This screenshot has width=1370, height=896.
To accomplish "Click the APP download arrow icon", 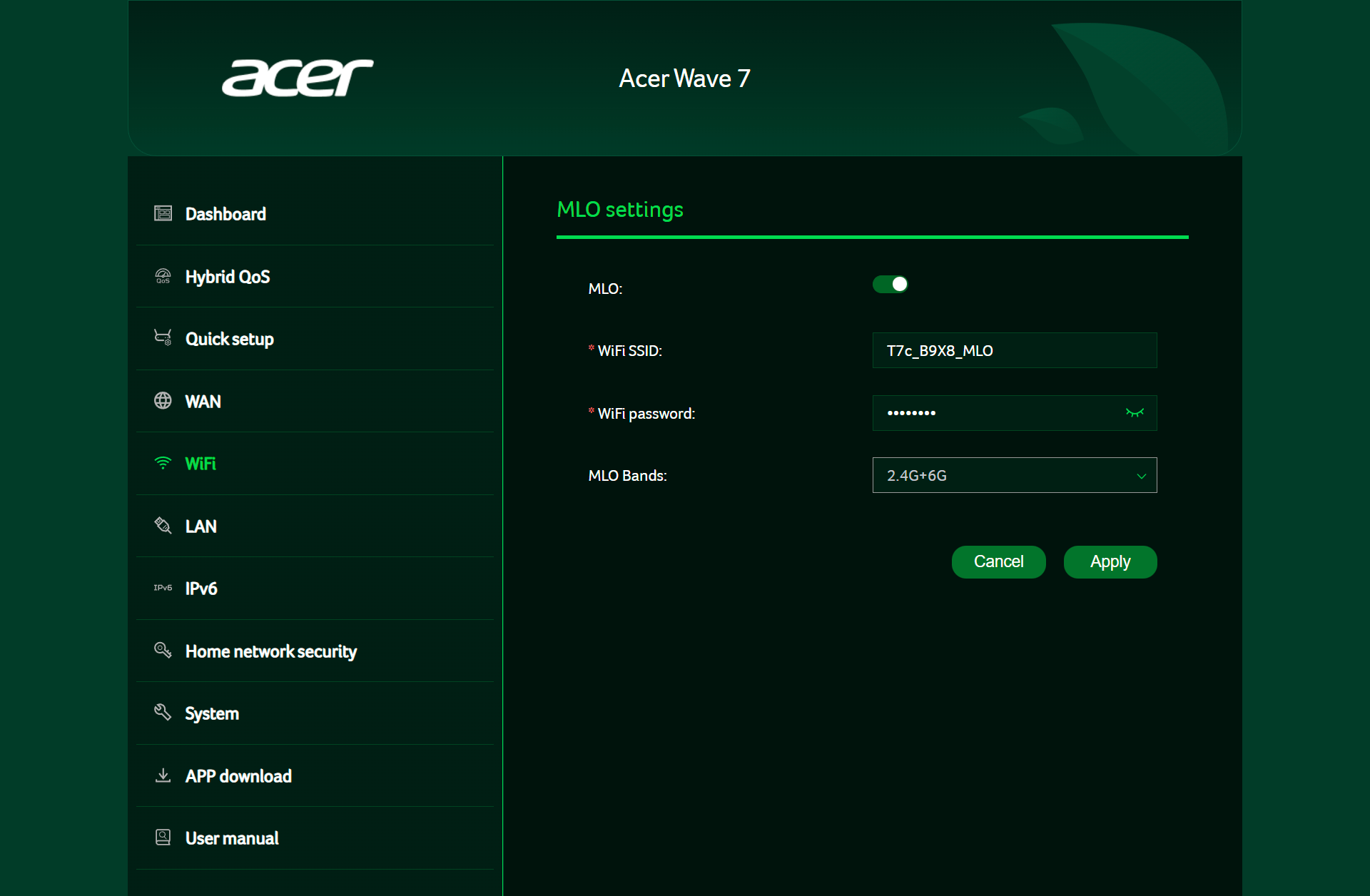I will click(163, 775).
